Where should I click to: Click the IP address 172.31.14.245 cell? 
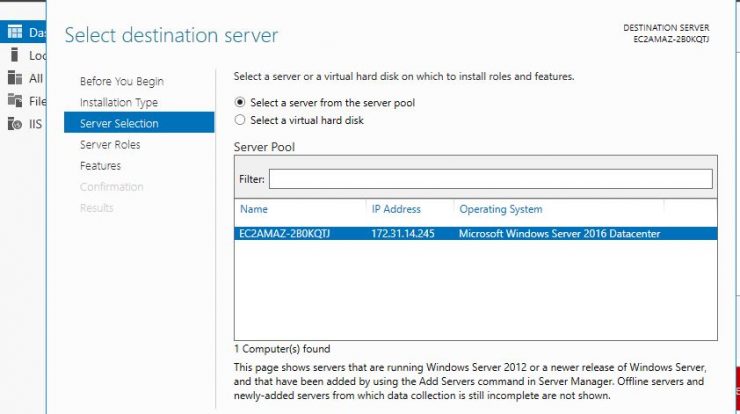pos(403,233)
